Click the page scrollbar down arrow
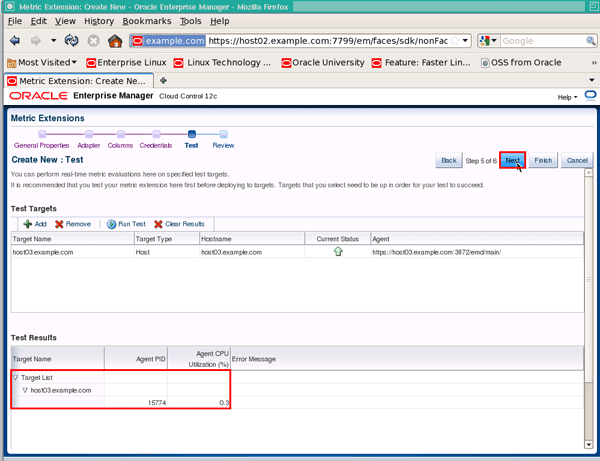Screen dimensions: 600x461 (x=589, y=444)
